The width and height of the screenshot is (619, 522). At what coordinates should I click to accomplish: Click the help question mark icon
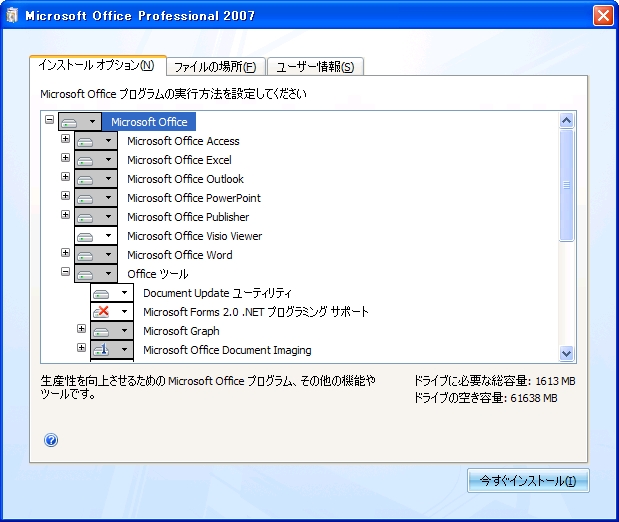click(51, 440)
